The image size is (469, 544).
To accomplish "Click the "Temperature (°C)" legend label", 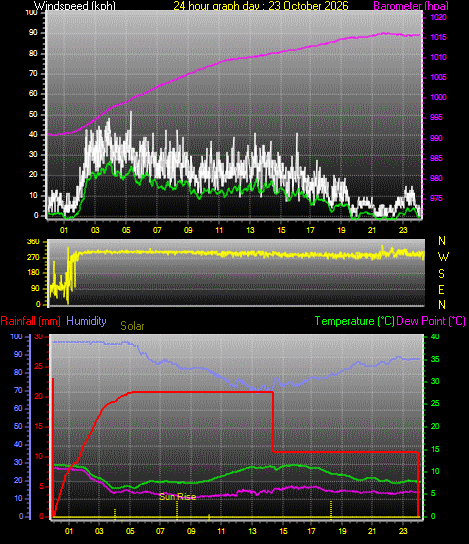I will 355,321.
